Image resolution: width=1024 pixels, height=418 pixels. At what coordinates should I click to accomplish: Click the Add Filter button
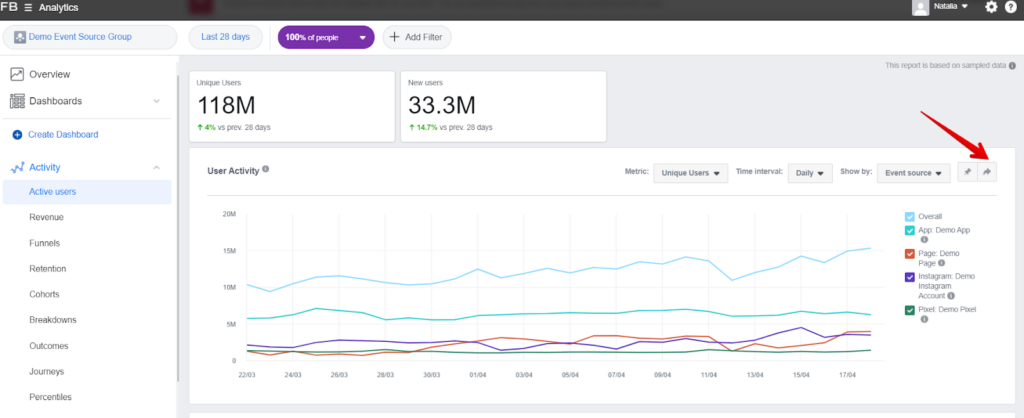coord(417,37)
